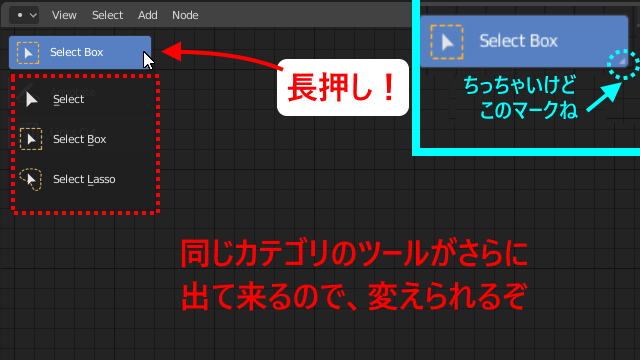The height and width of the screenshot is (360, 640).
Task: Choose Select tool from flyout
Action: [85, 99]
